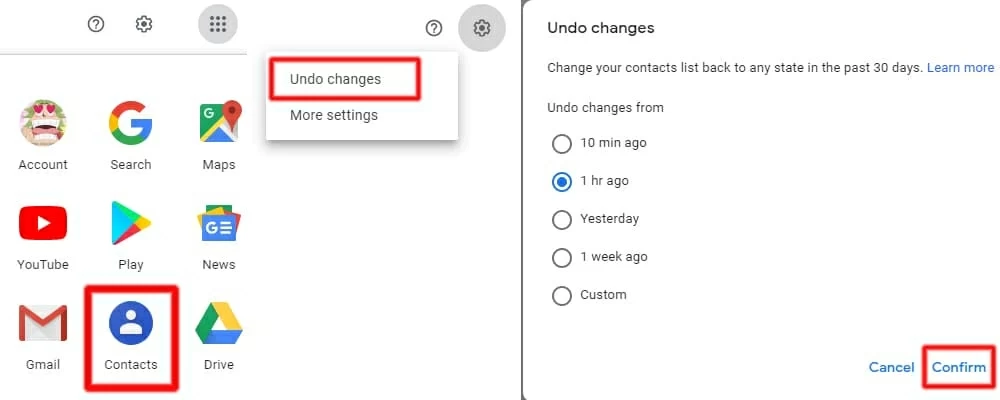The height and width of the screenshot is (400, 1000).
Task: Click the Account profile avatar
Action: 43,124
